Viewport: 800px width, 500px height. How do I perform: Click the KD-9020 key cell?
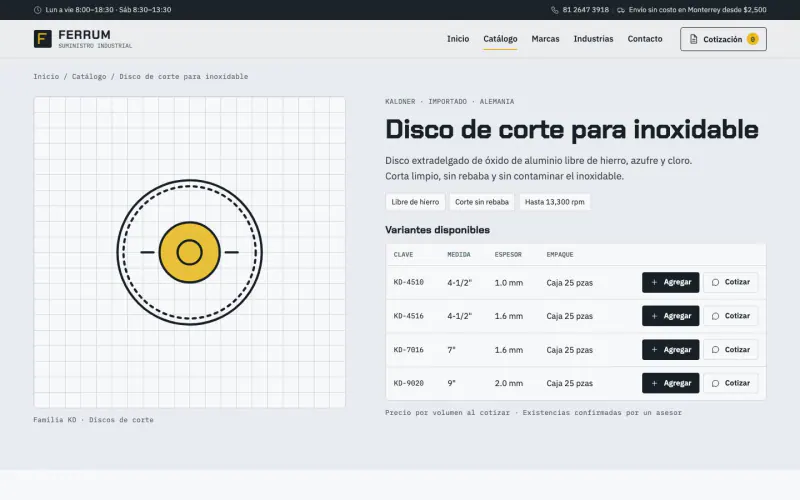click(x=408, y=383)
